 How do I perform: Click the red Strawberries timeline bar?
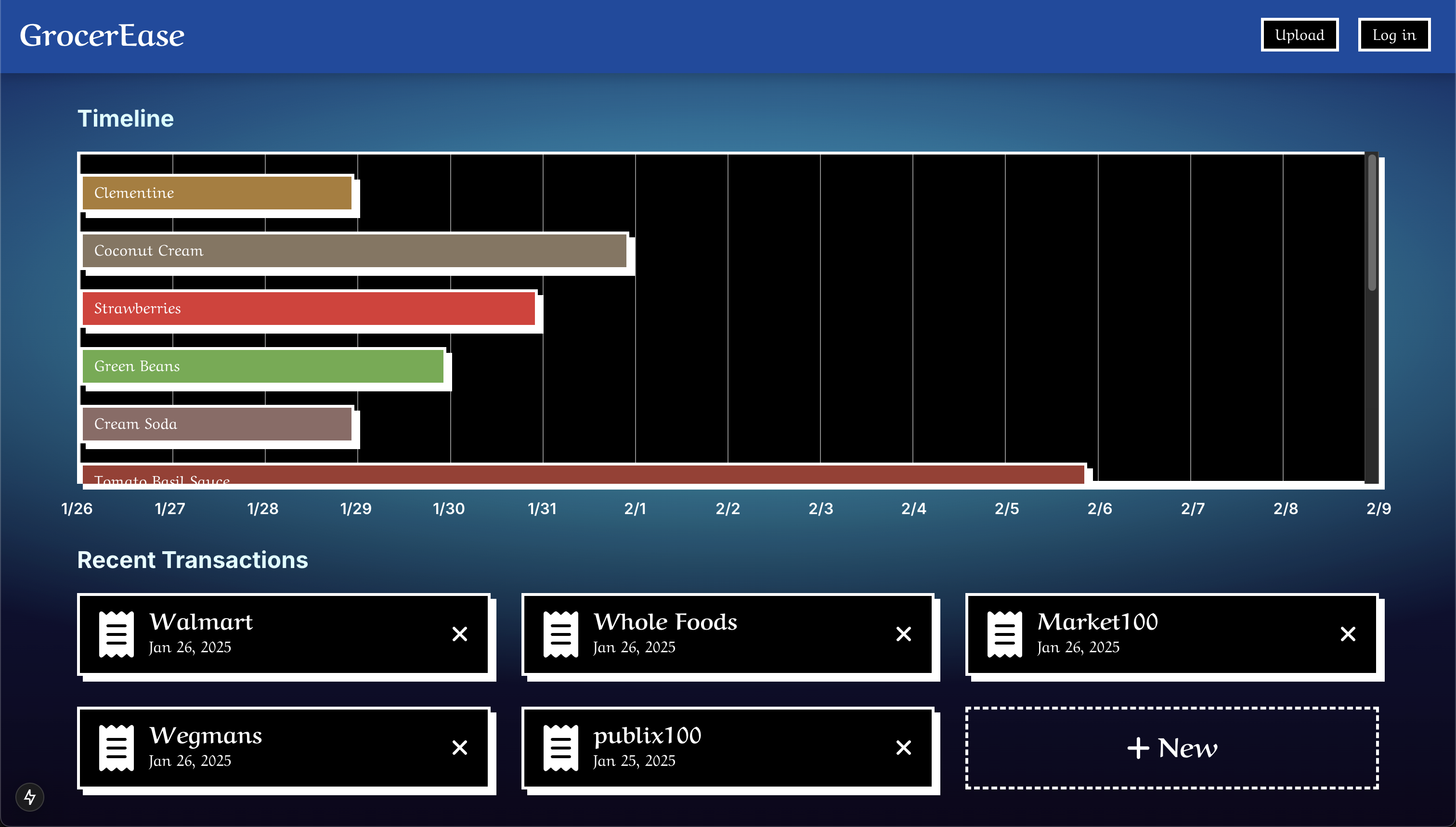tap(309, 309)
